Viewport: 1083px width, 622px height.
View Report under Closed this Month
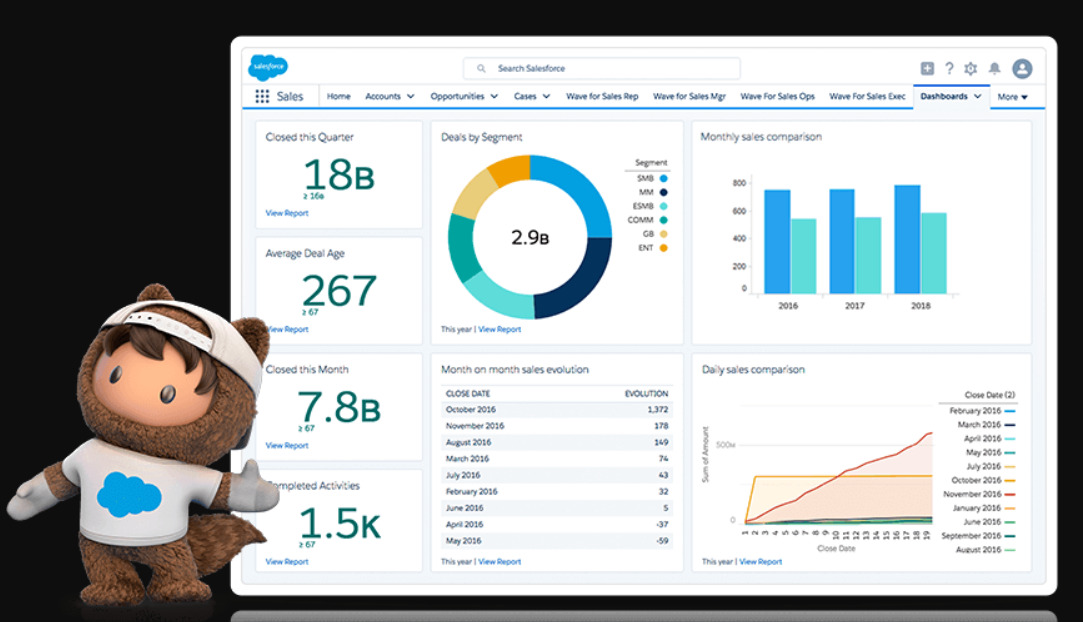pyautogui.click(x=287, y=445)
